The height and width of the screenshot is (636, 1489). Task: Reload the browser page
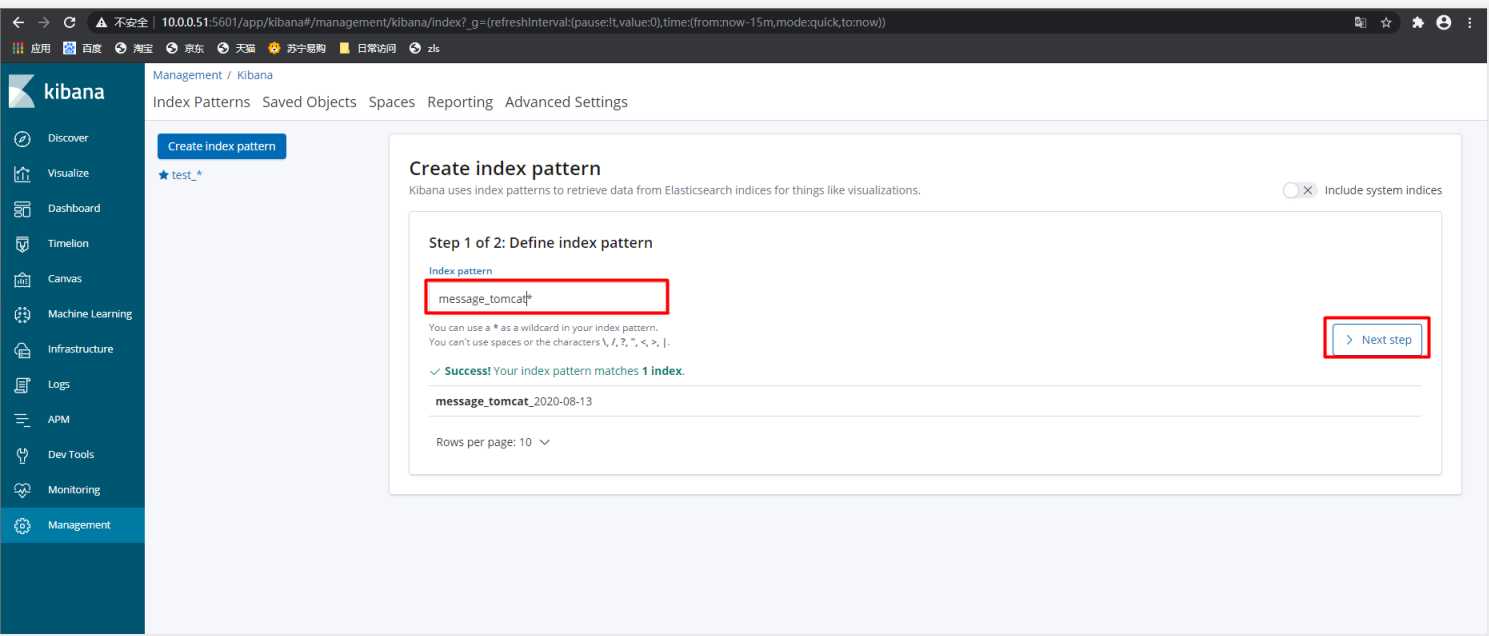[x=69, y=22]
